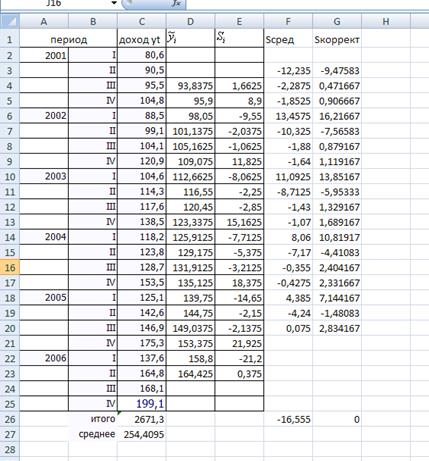The height and width of the screenshot is (461, 429).
Task: Click corrected value 10,81917
Action: [x=337, y=237]
